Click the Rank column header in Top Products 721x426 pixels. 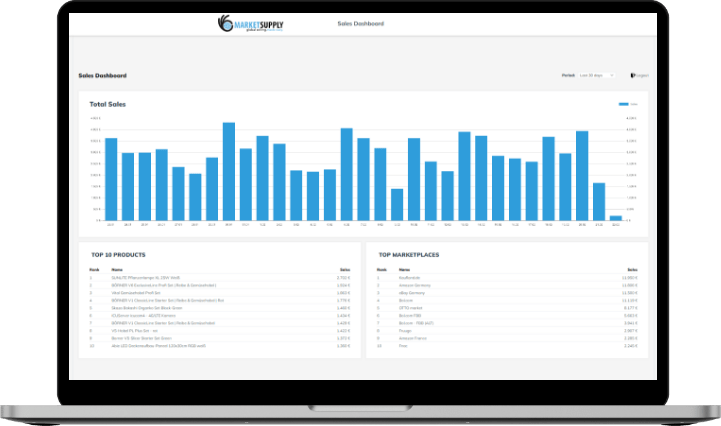coord(94,270)
